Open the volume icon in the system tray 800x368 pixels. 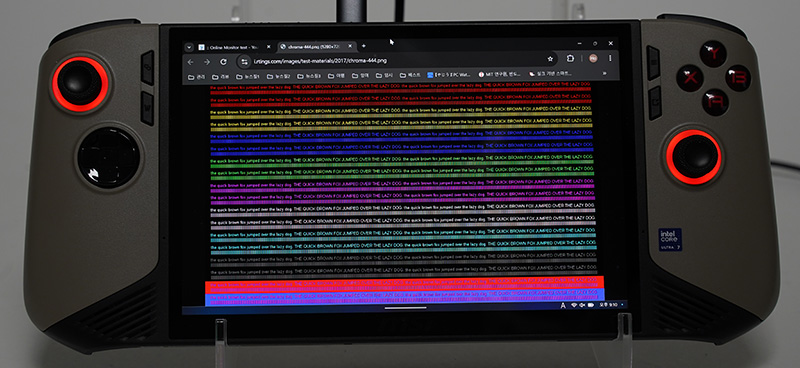582,305
